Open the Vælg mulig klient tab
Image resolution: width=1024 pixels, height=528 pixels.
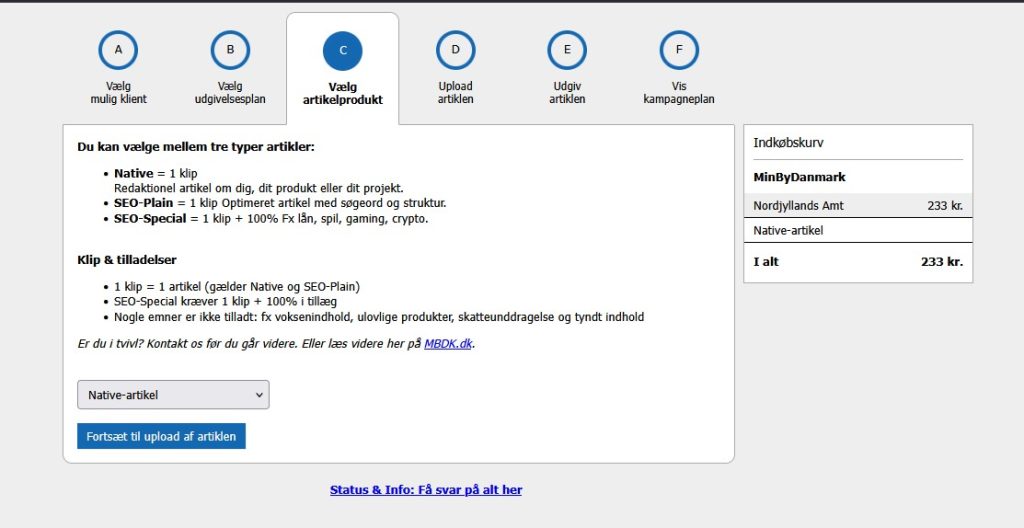click(x=118, y=92)
